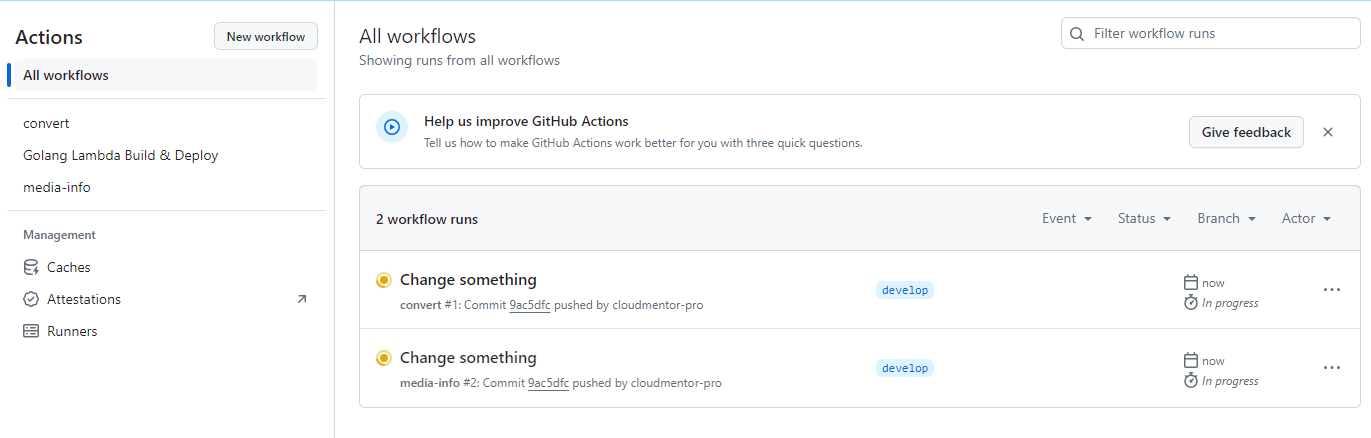The image size is (1371, 438).
Task: Open more options for media-info #2 run
Action: [x=1331, y=368]
